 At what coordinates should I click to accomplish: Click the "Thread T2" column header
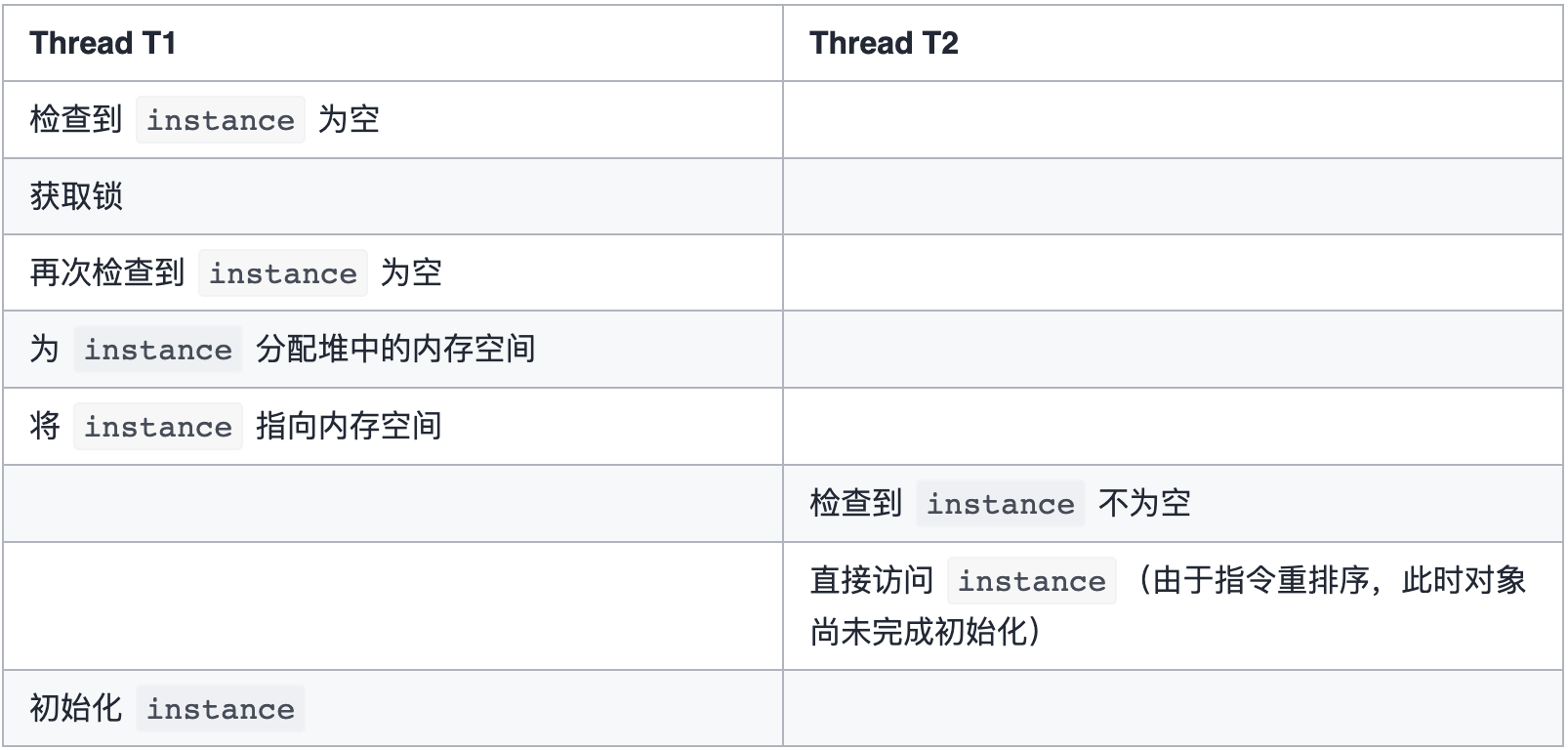pyautogui.click(x=884, y=43)
